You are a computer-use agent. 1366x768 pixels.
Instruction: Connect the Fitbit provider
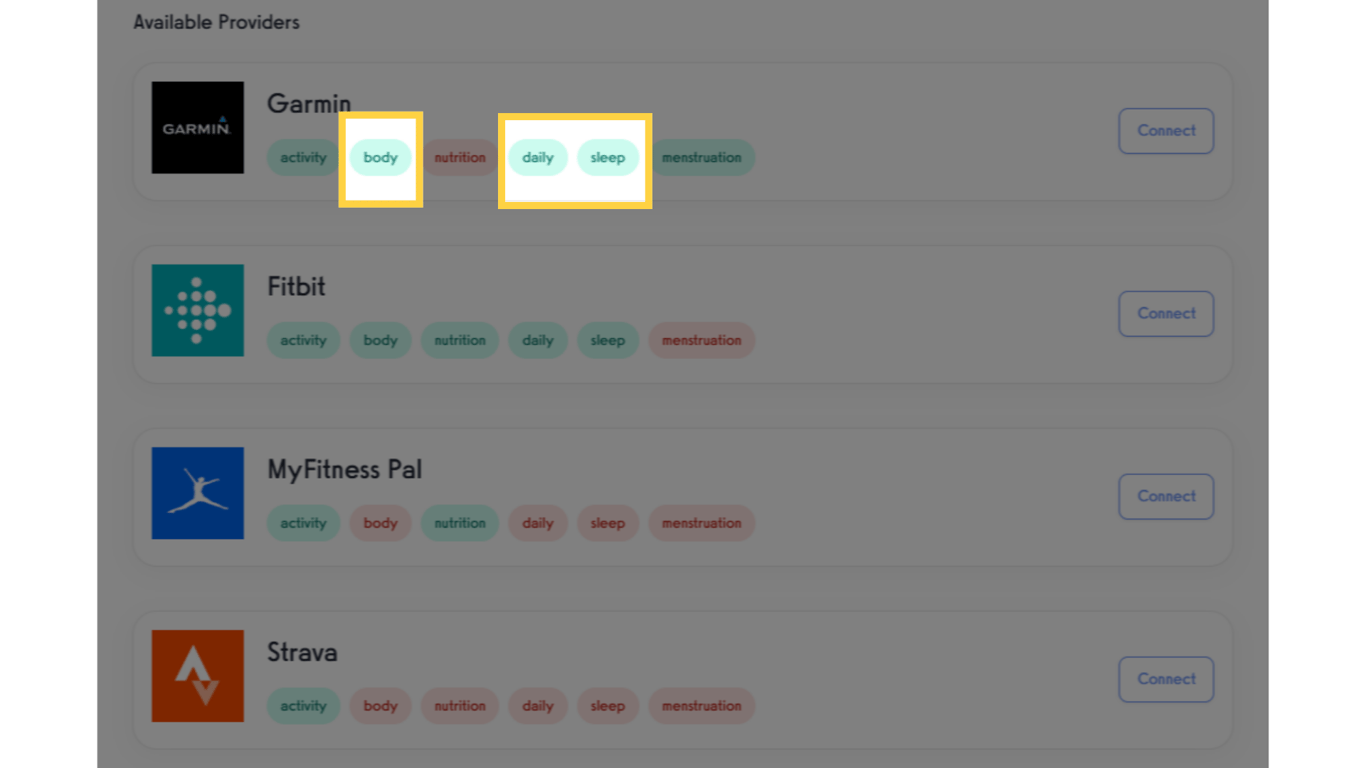(1165, 313)
